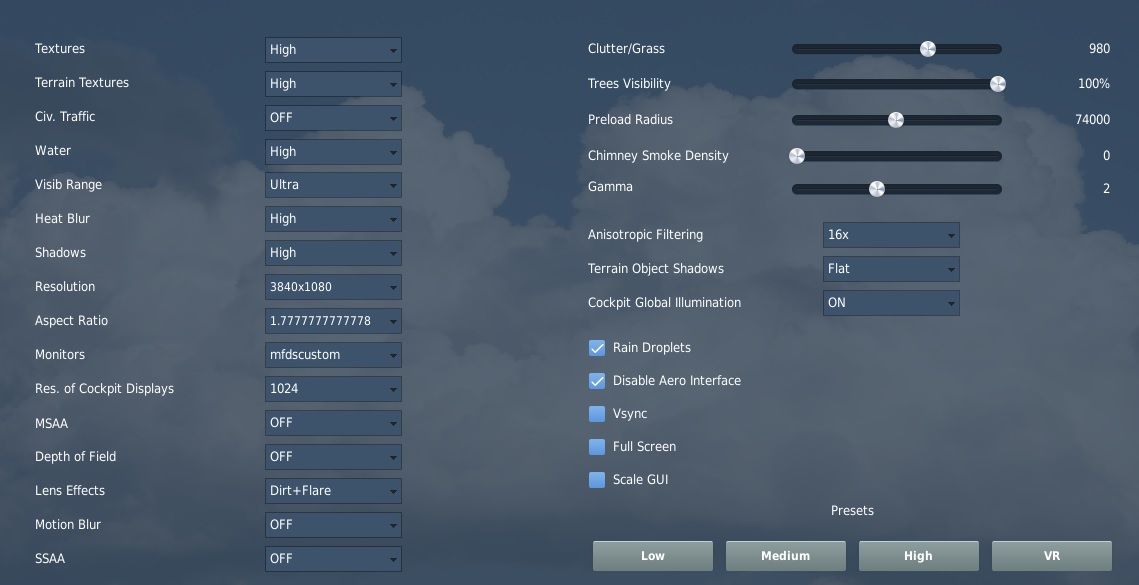This screenshot has width=1139, height=585.
Task: Apply the High graphics preset
Action: click(x=918, y=556)
